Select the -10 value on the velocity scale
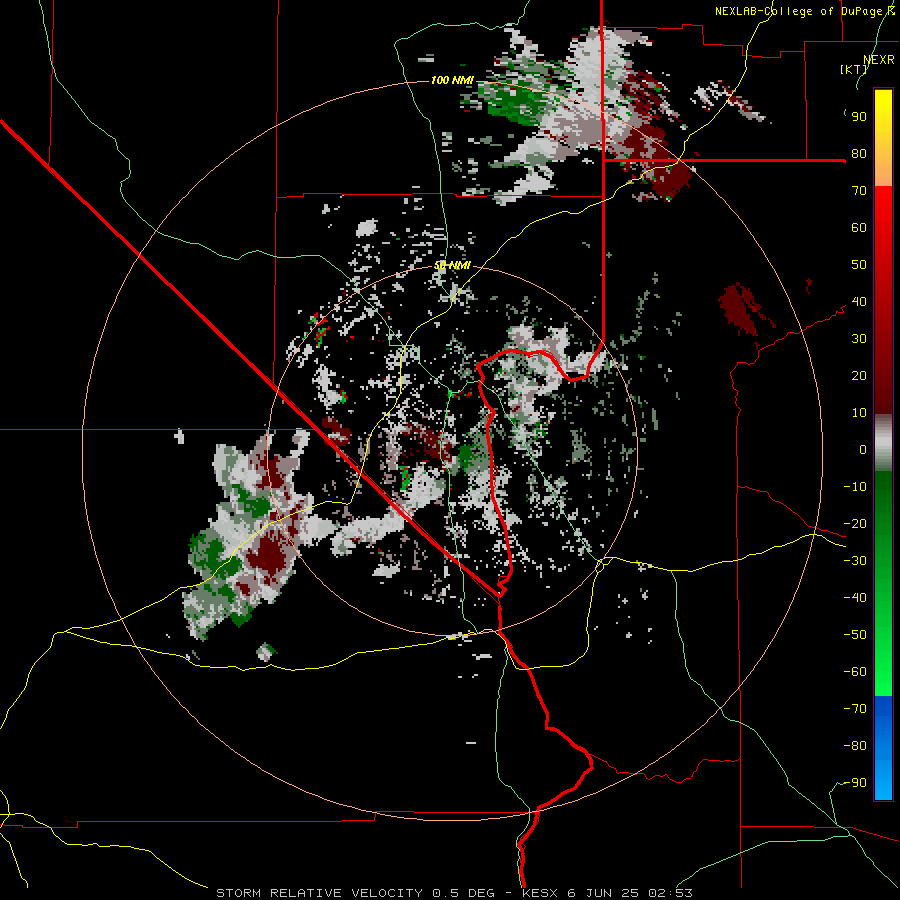This screenshot has height=900, width=900. coord(855,487)
